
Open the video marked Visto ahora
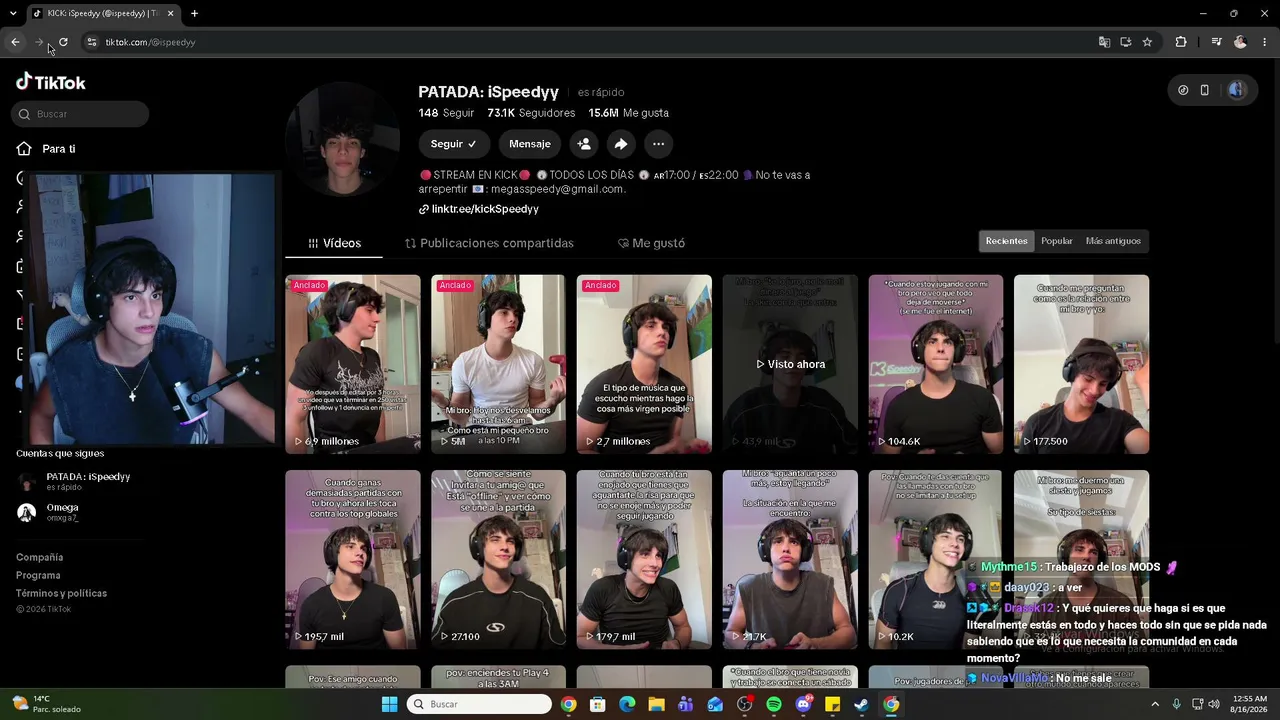coord(790,364)
